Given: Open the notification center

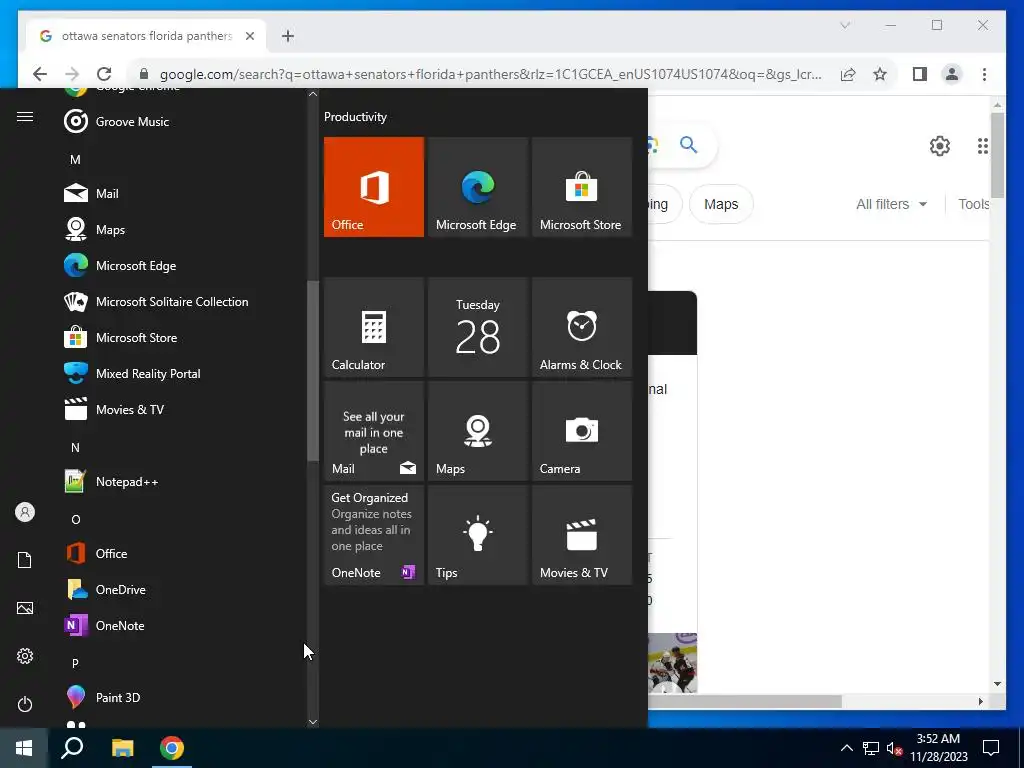Looking at the screenshot, I should [x=991, y=748].
